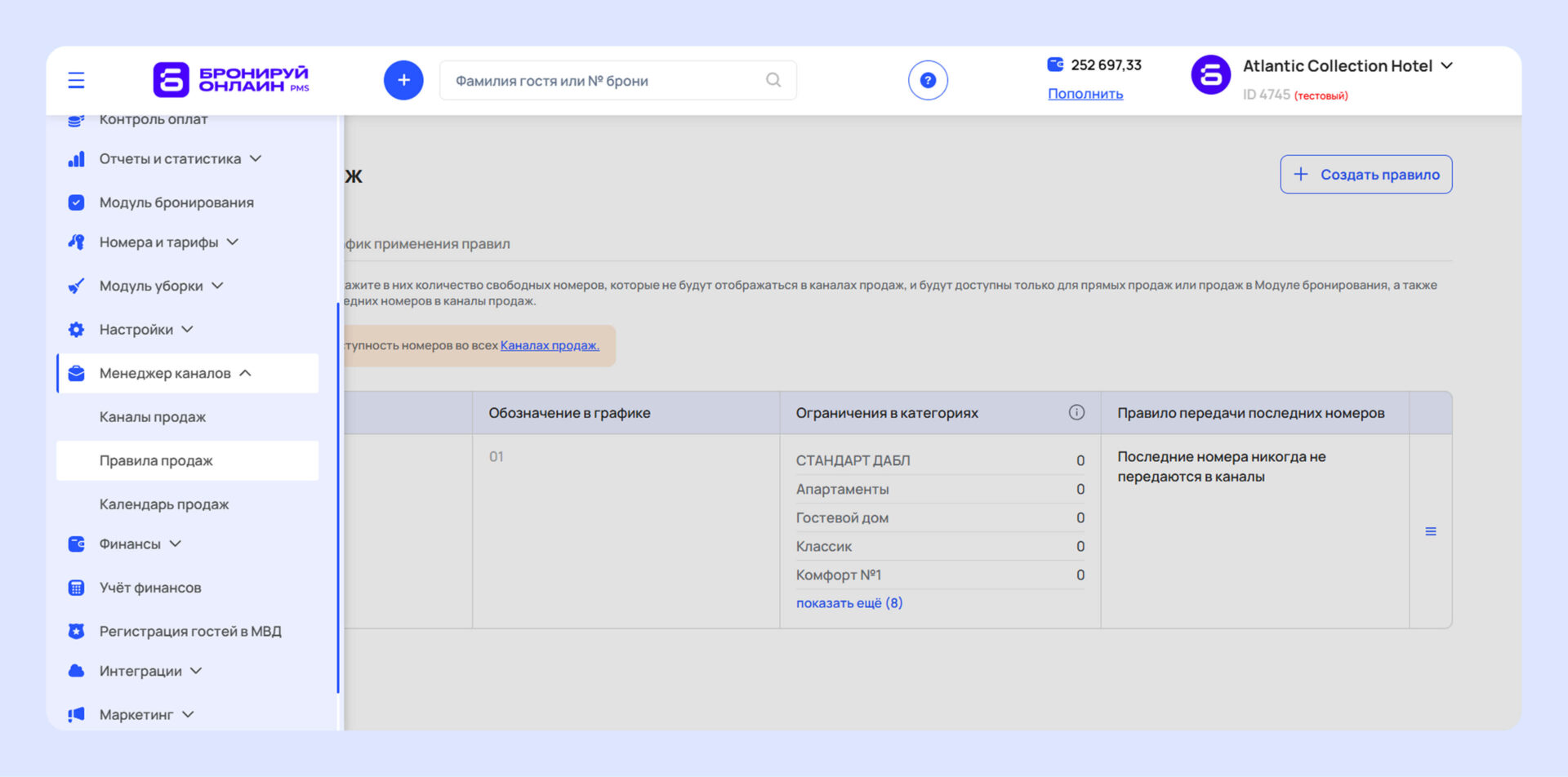Focus the guest name or booking search field

(604, 81)
